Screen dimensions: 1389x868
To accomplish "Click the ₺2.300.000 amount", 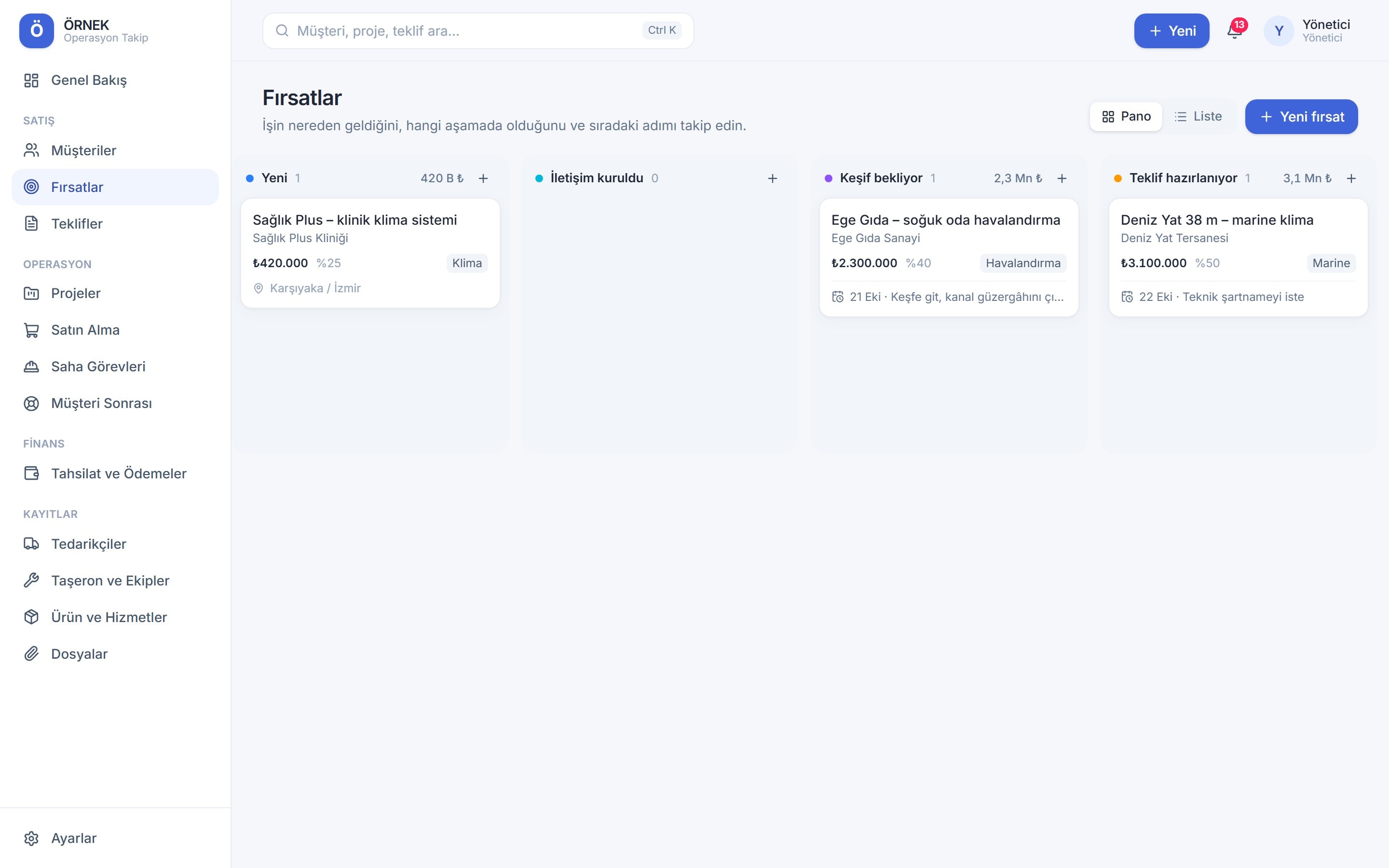I will [x=864, y=263].
